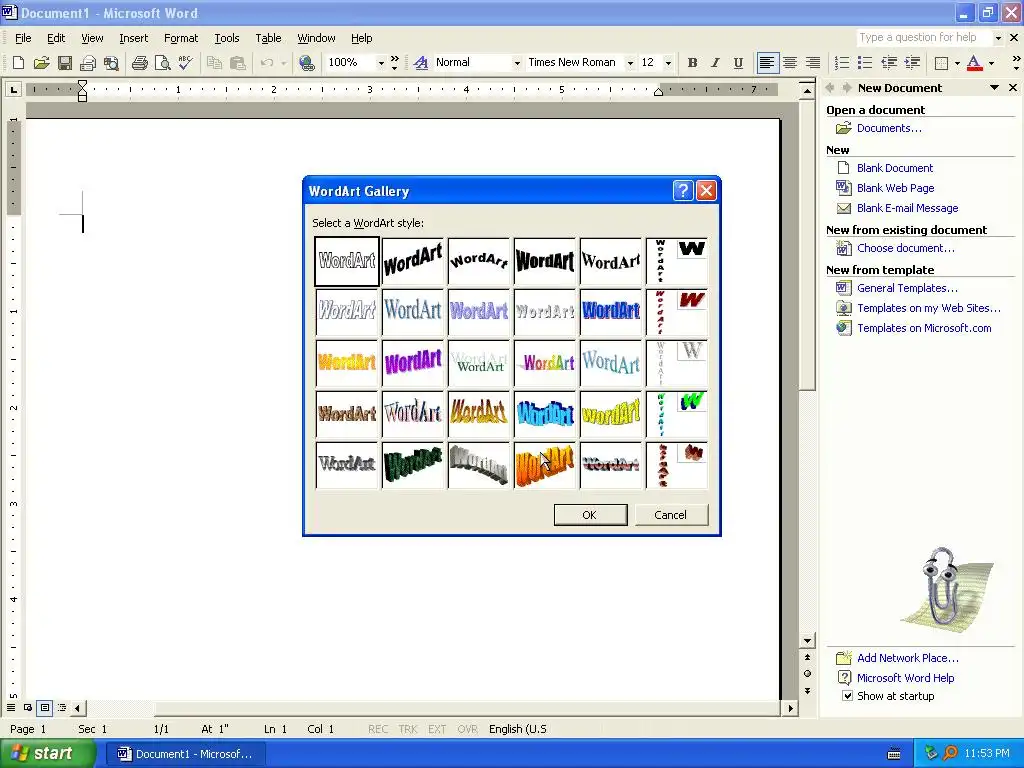1024x768 pixels.
Task: Select the orange 3D WordArt style
Action: tap(545, 466)
